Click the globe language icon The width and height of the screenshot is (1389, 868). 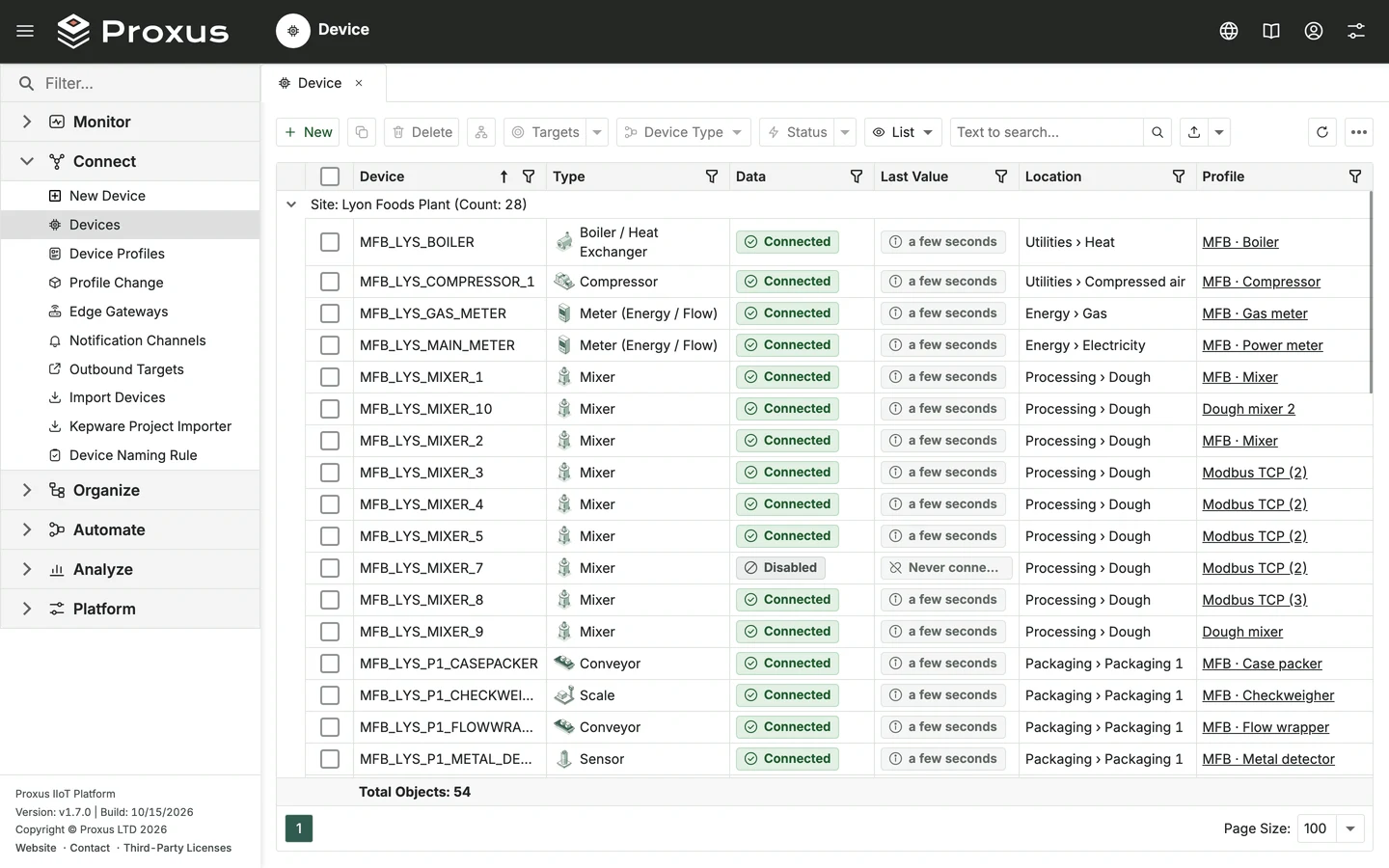click(x=1229, y=31)
